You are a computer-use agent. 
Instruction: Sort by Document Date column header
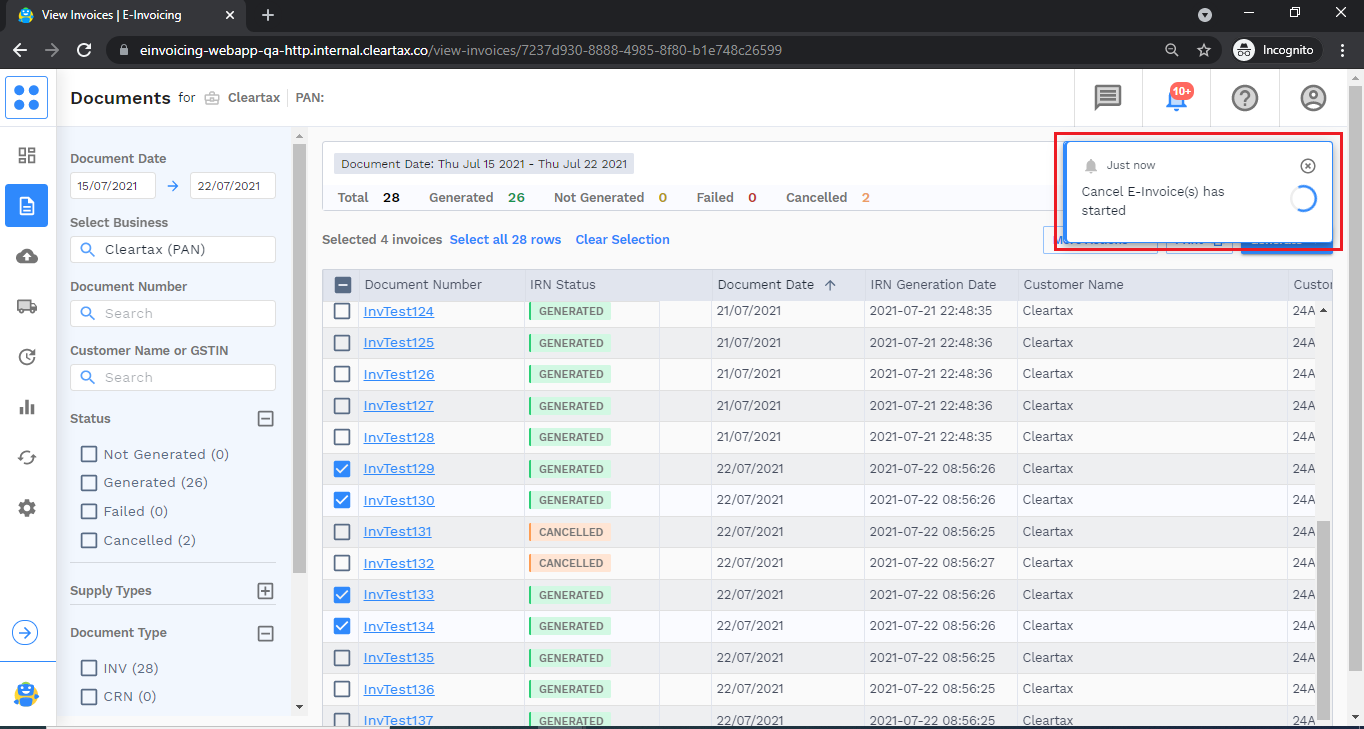tap(766, 285)
